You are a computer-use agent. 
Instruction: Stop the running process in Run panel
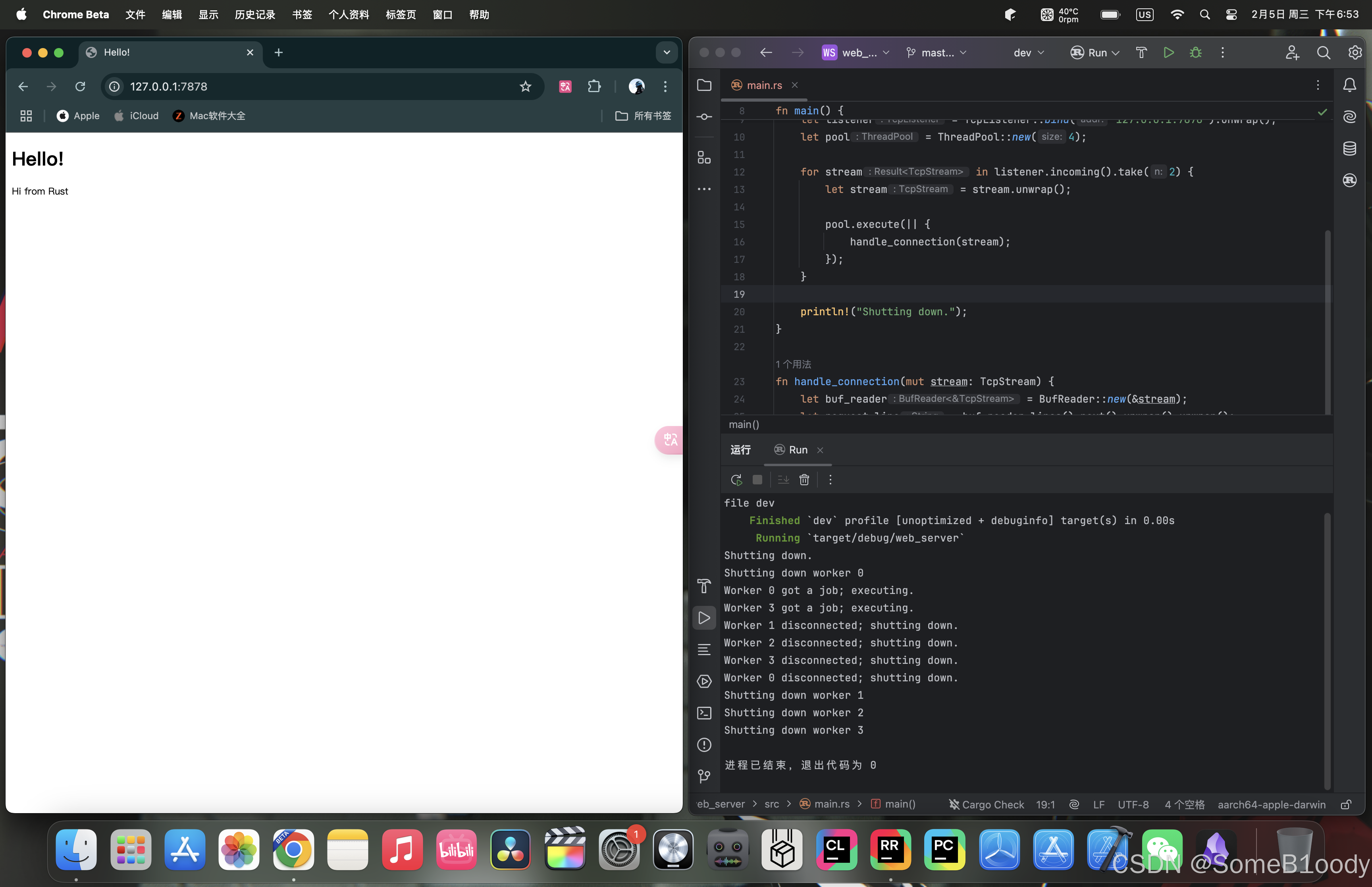click(x=757, y=480)
